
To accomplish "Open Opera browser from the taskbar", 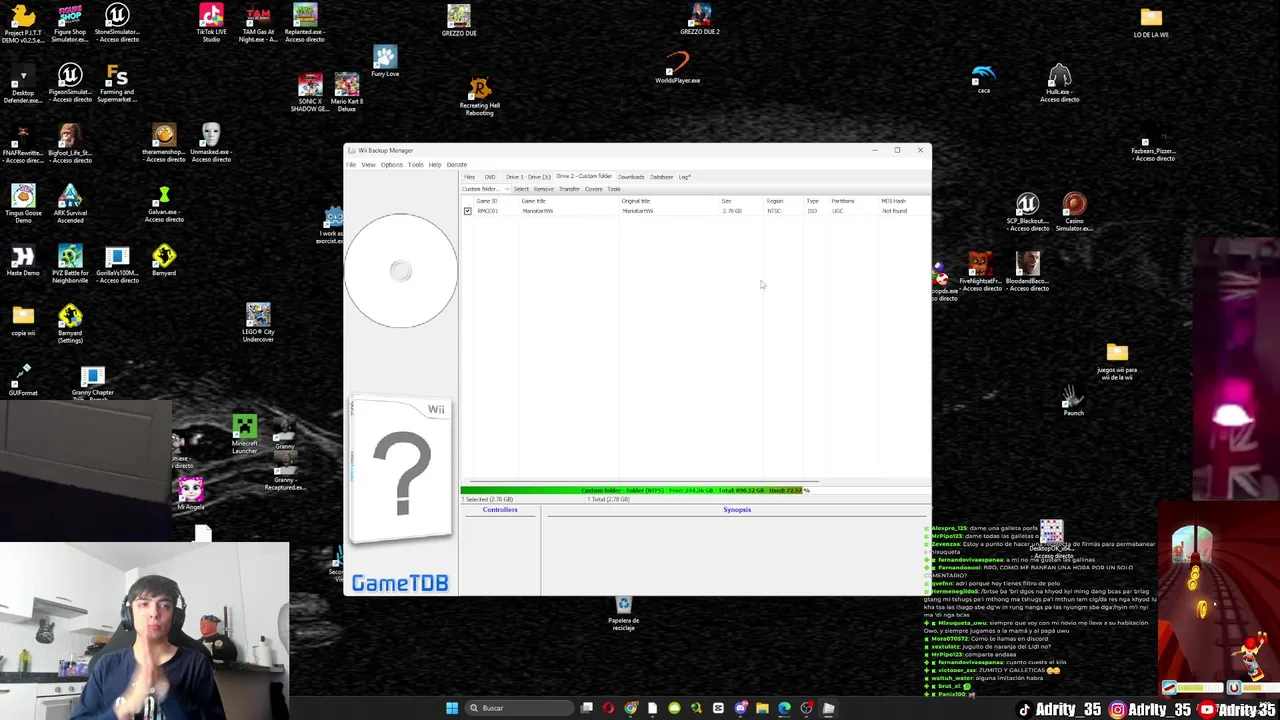I will [x=608, y=708].
